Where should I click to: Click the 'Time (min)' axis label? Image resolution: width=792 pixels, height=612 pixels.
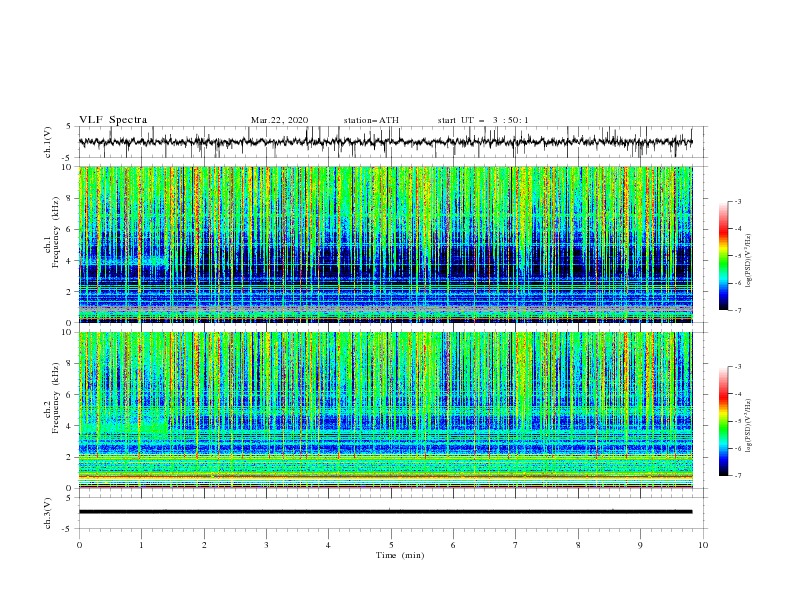[400, 555]
